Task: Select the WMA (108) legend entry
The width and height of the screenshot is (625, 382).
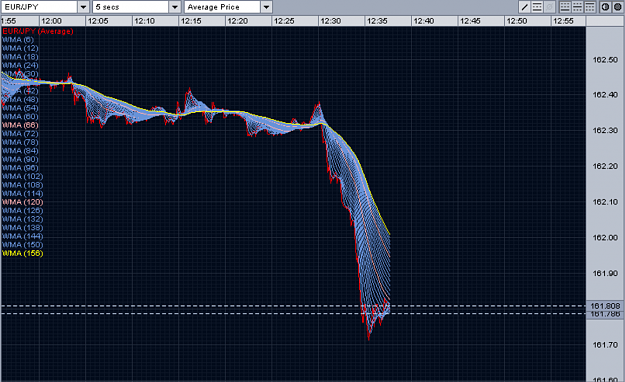Action: [22, 185]
